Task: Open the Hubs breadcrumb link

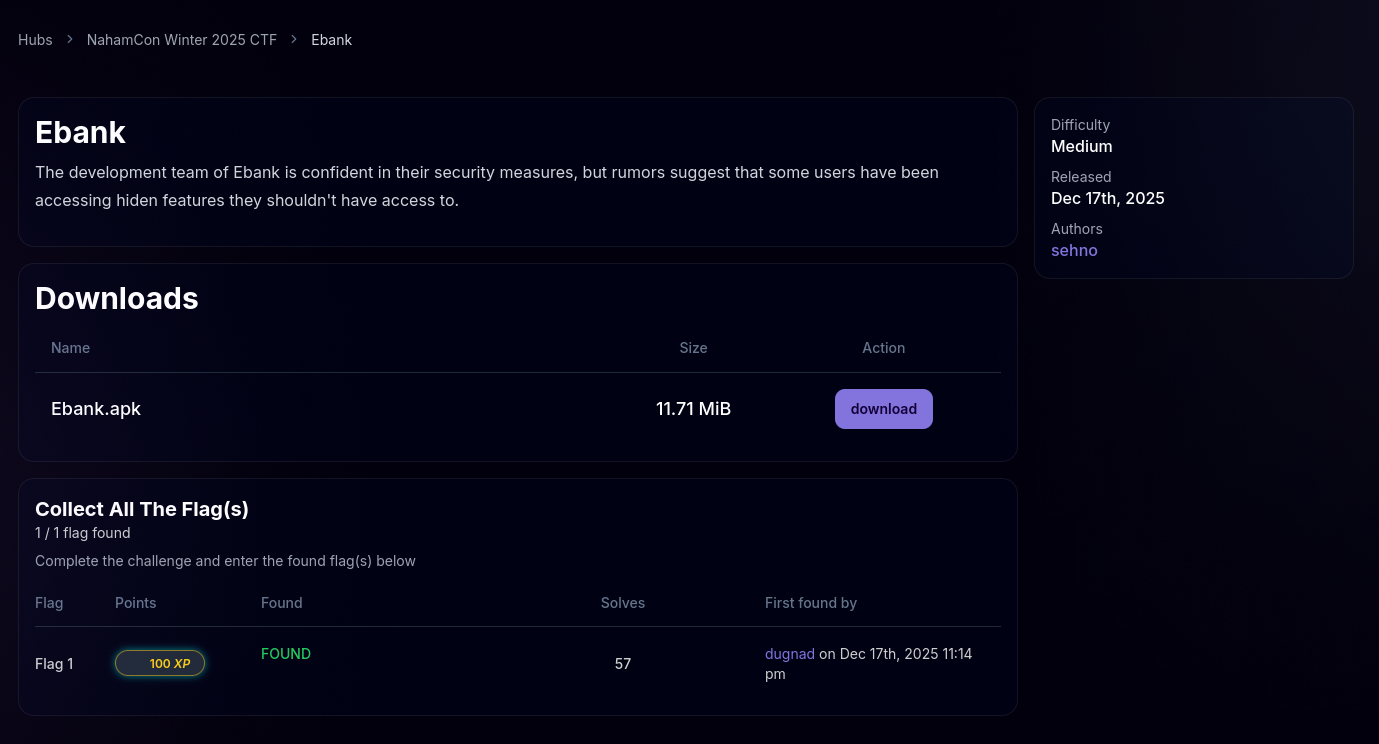Action: tap(35, 40)
